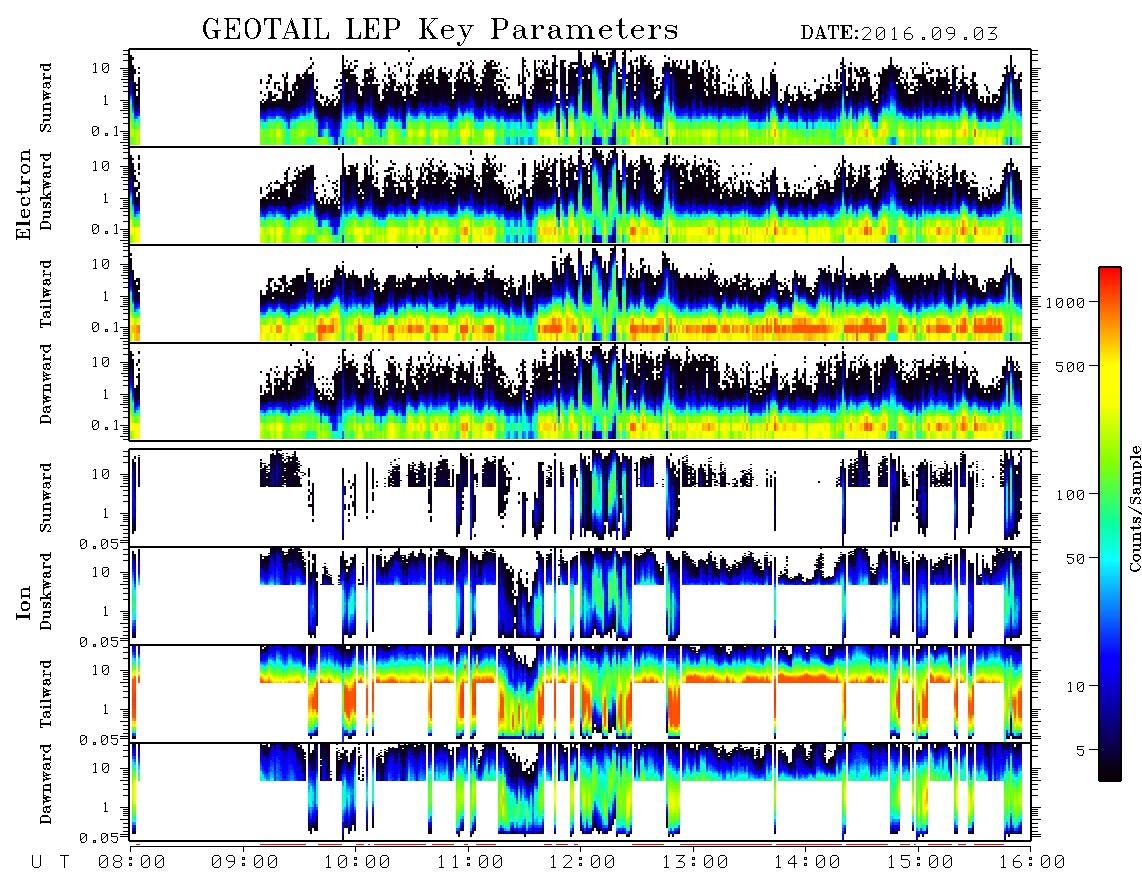Select the Electron 'Sunward' panel label
Screen dimensions: 1142x880
(x=46, y=98)
